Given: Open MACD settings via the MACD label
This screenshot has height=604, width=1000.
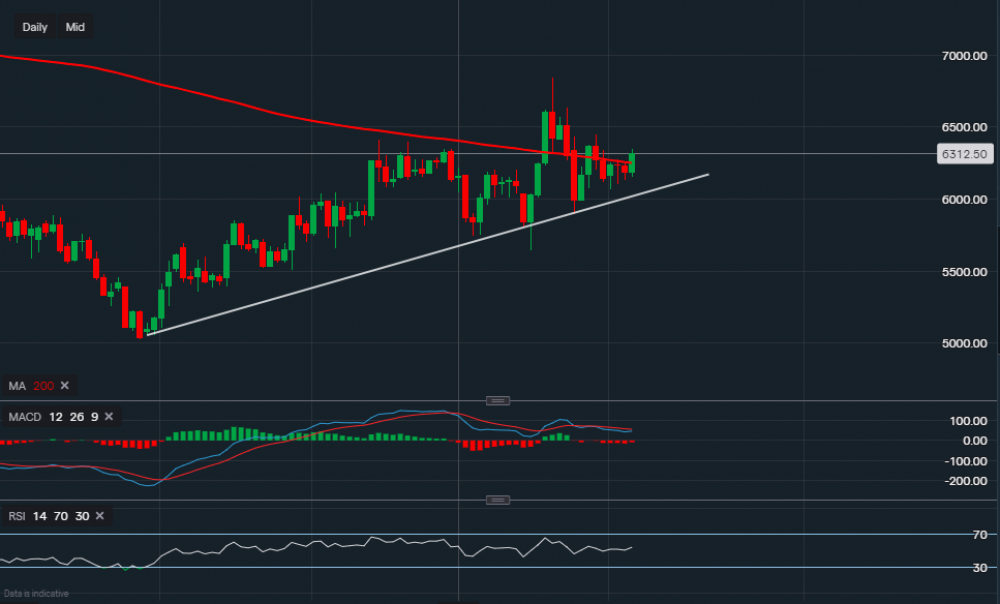Looking at the screenshot, I should pos(23,416).
